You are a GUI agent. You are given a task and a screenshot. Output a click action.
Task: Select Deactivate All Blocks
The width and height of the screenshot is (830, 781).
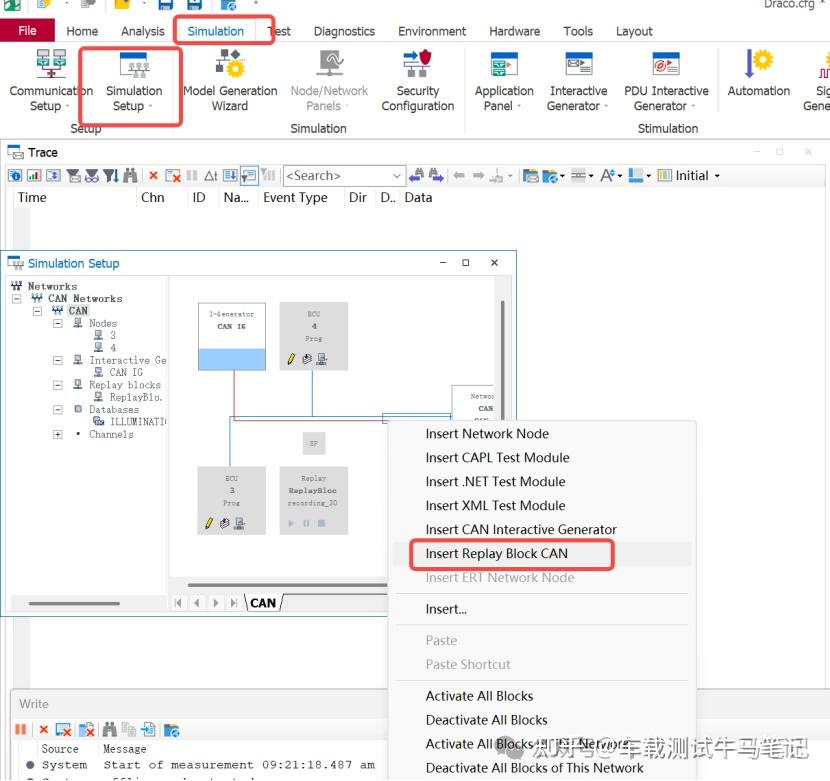pyautogui.click(x=486, y=720)
